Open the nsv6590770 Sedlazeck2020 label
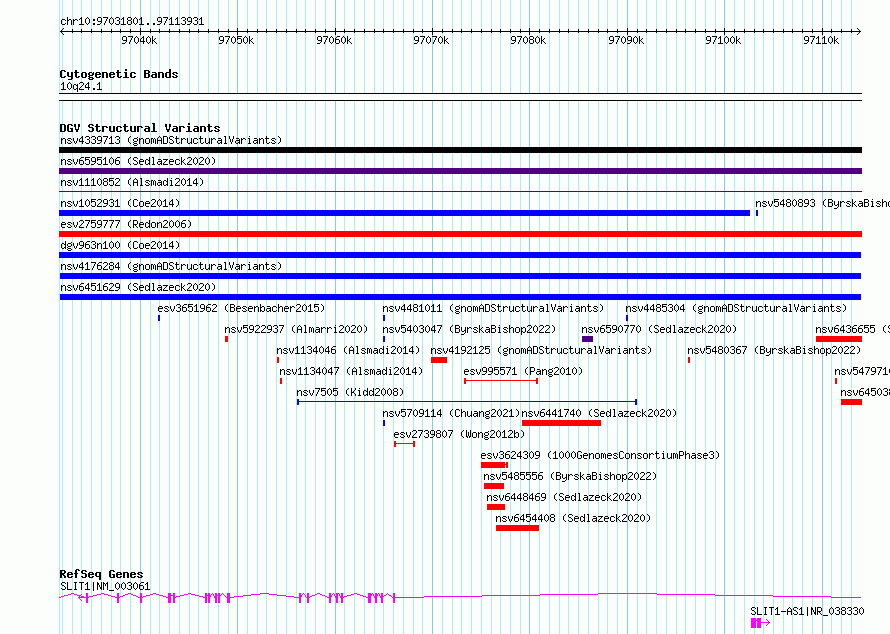 point(659,329)
